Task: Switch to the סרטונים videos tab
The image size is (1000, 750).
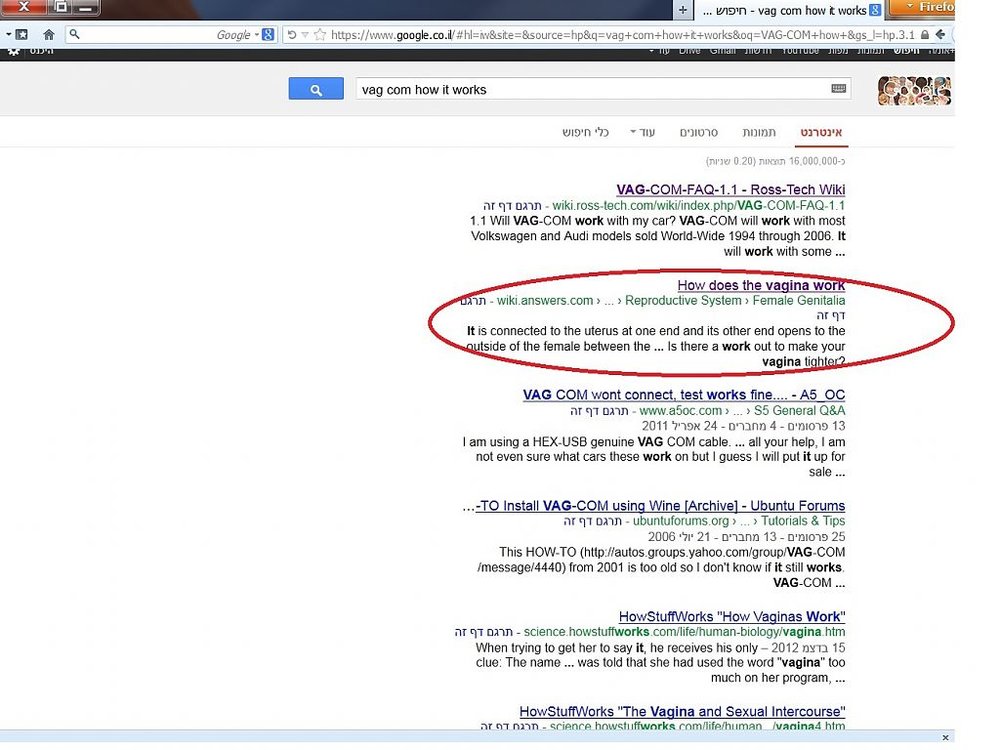Action: click(x=698, y=132)
